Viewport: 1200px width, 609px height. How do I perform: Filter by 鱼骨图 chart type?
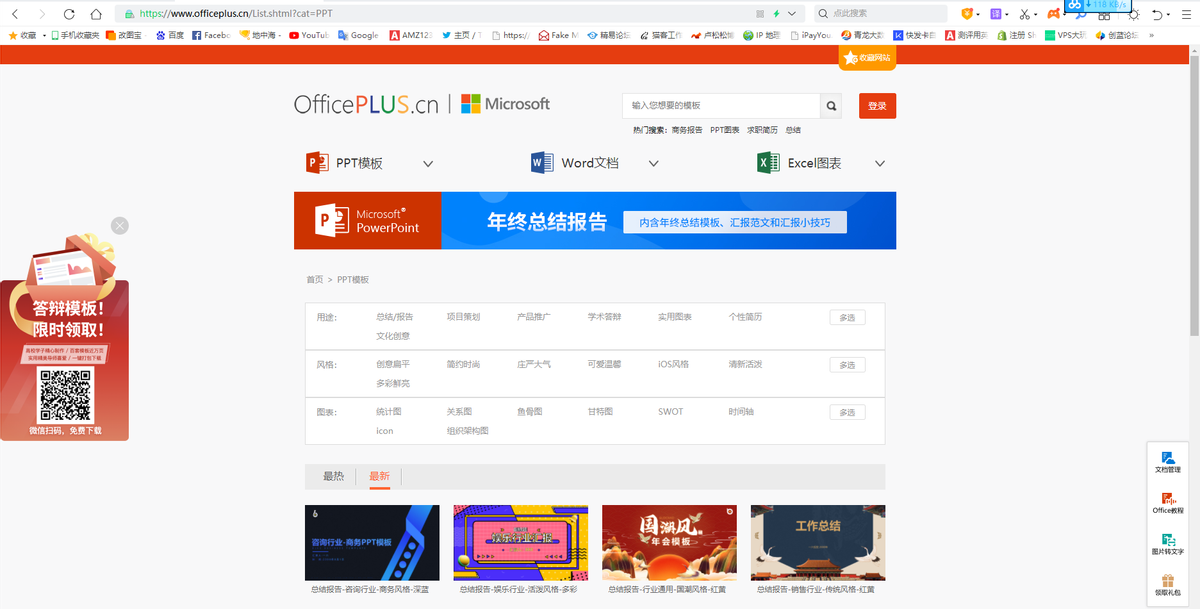[529, 412]
